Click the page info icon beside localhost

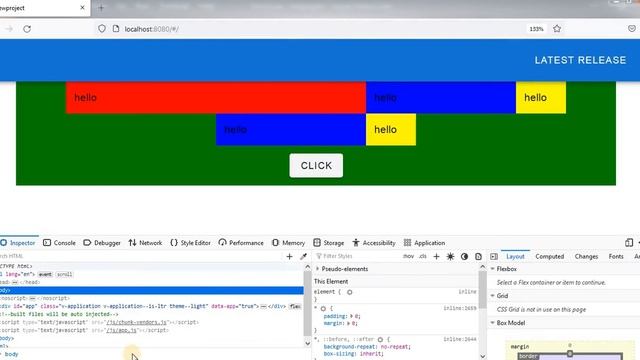tap(116, 29)
